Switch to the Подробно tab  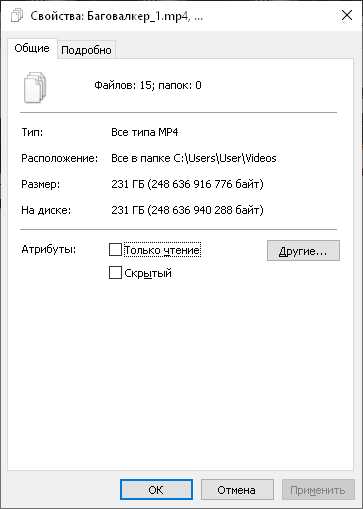(x=86, y=50)
